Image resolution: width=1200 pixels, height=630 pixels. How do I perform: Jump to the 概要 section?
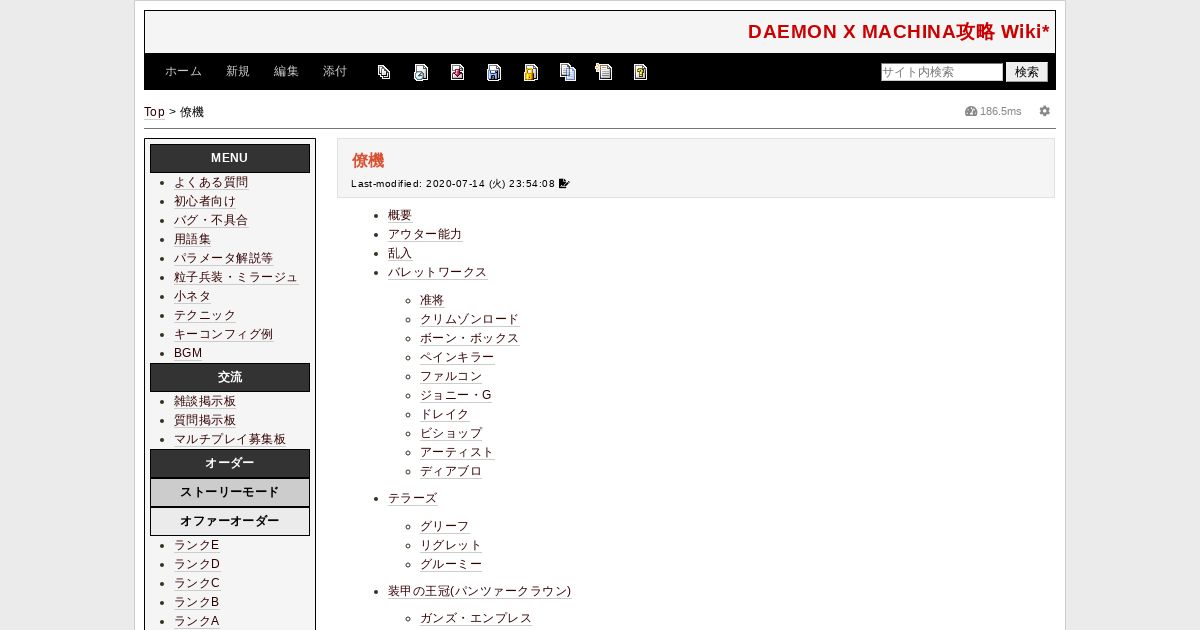400,216
